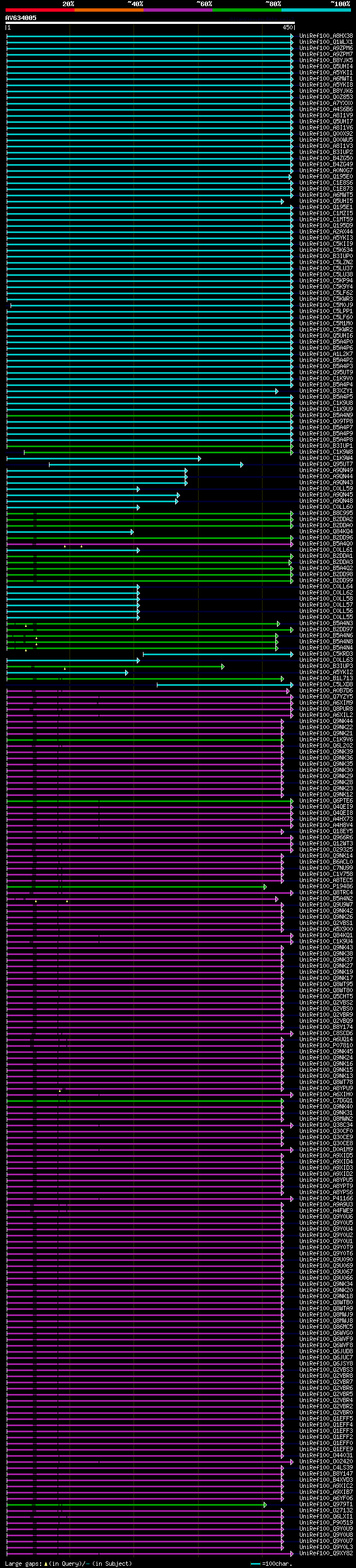The image size is (356, 1568).
Task: Open hit UniRef100_Q1WLX1
Action: tap(326, 42)
